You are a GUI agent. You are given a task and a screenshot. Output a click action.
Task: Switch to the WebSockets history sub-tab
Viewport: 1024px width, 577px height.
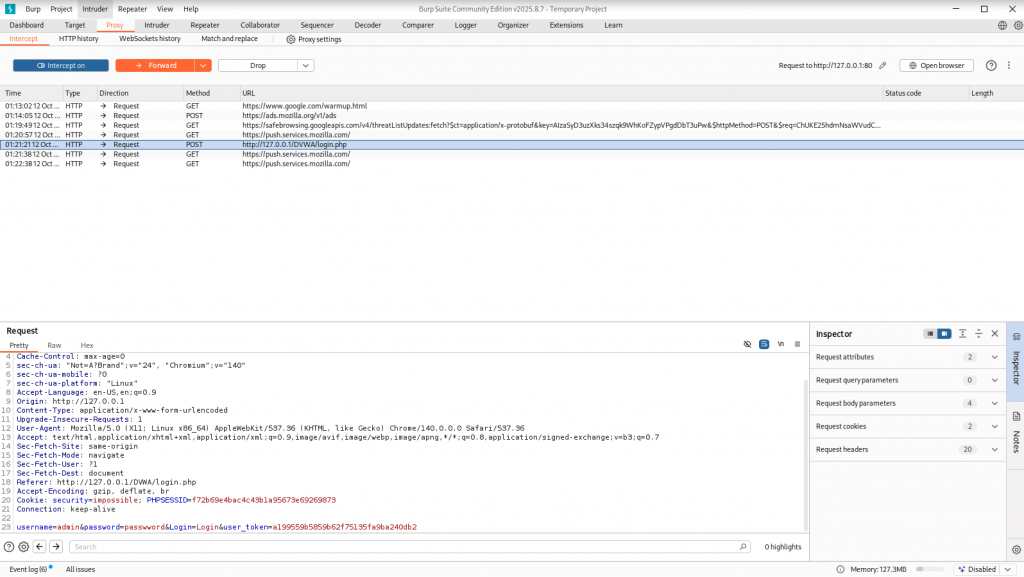pos(150,39)
